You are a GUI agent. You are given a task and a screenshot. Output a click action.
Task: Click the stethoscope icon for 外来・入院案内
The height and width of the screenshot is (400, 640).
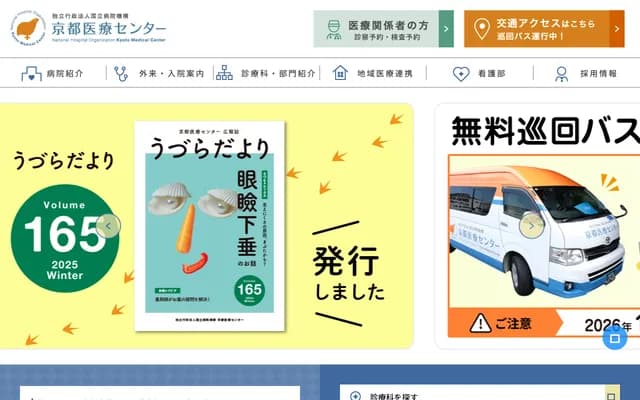click(121, 74)
